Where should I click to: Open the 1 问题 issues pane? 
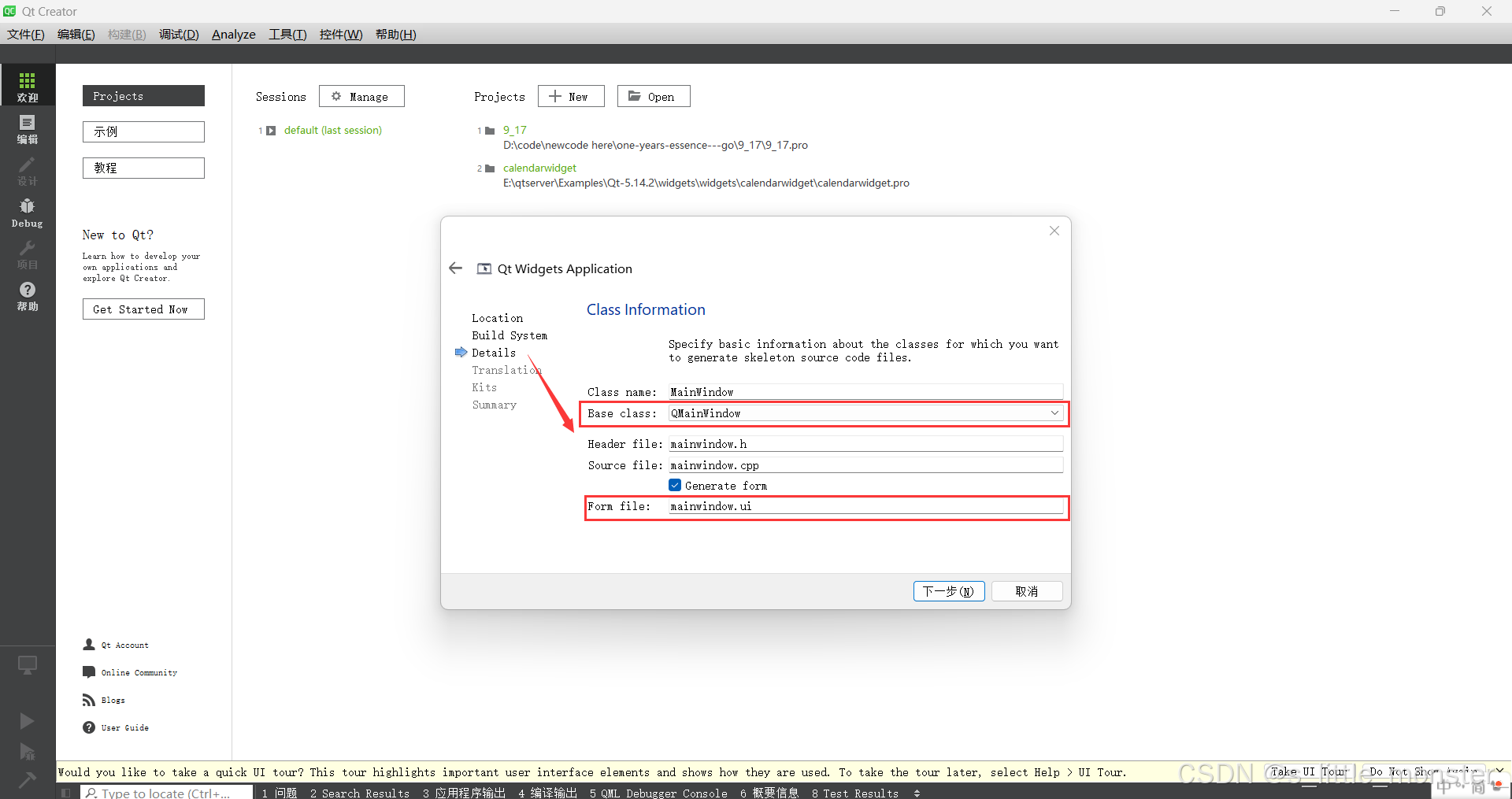point(280,793)
